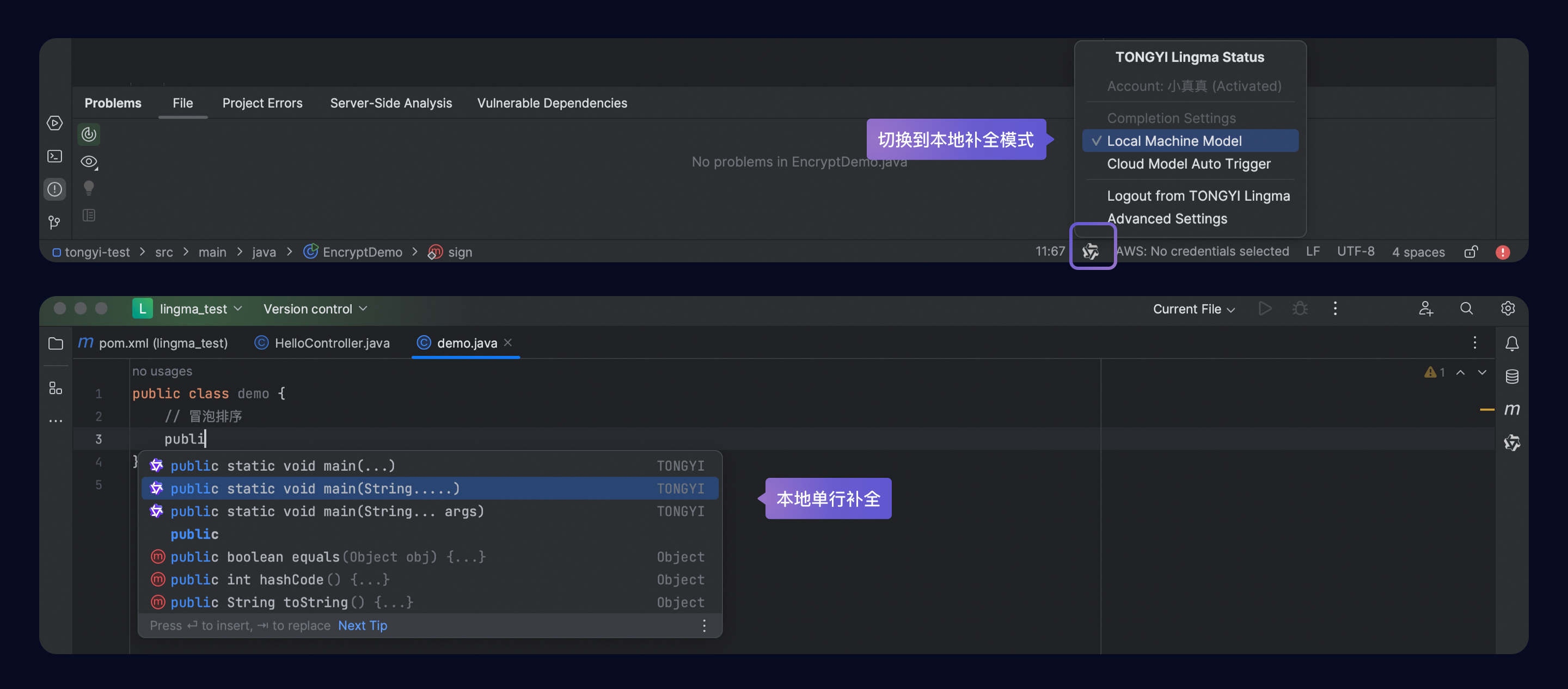Open HelloController.java editor tab
This screenshot has width=1568, height=689.
(x=323, y=343)
